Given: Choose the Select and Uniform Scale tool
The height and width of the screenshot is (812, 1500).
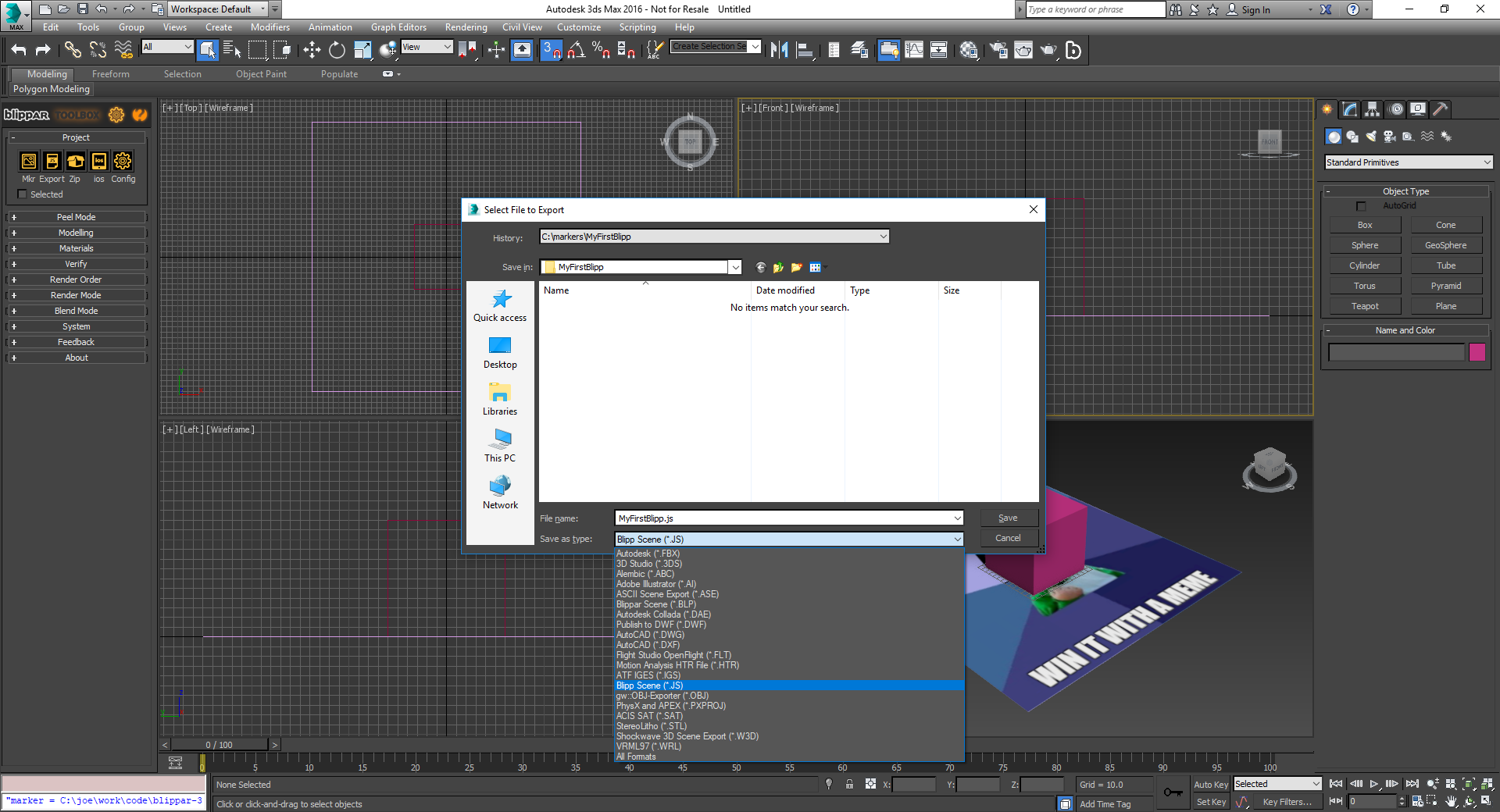Looking at the screenshot, I should 362,50.
